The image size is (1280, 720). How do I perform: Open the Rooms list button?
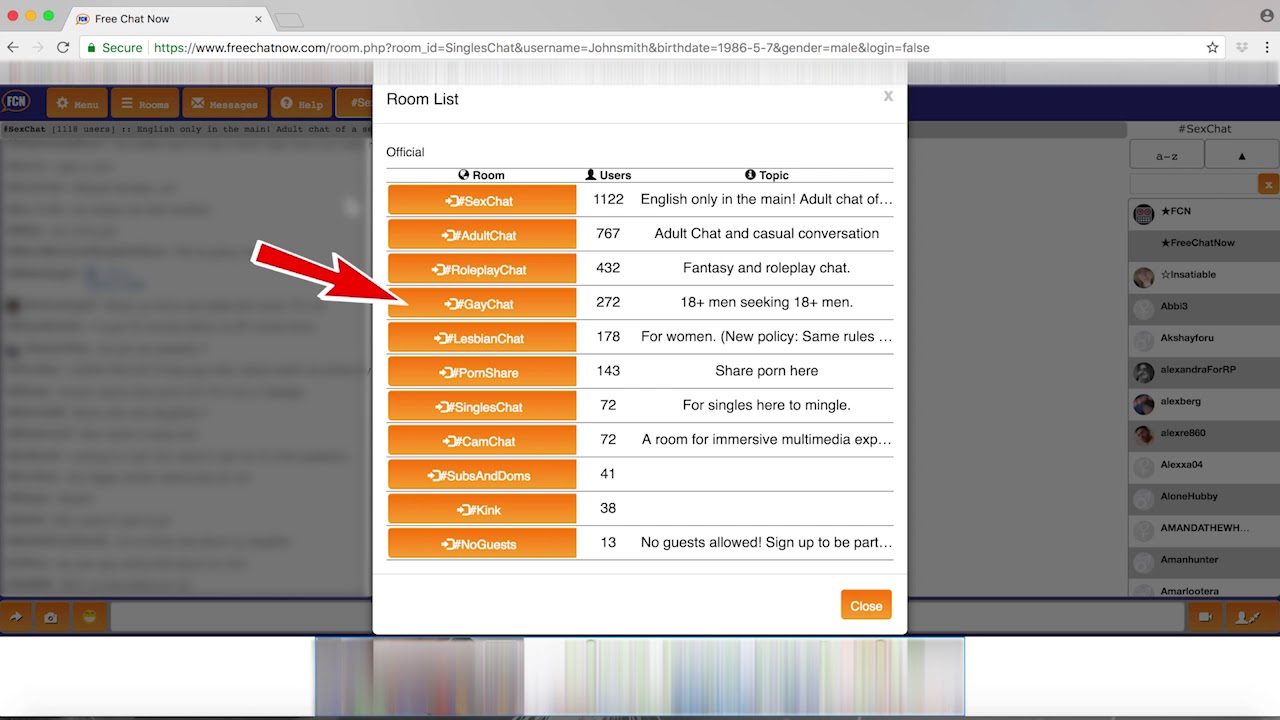click(x=145, y=103)
